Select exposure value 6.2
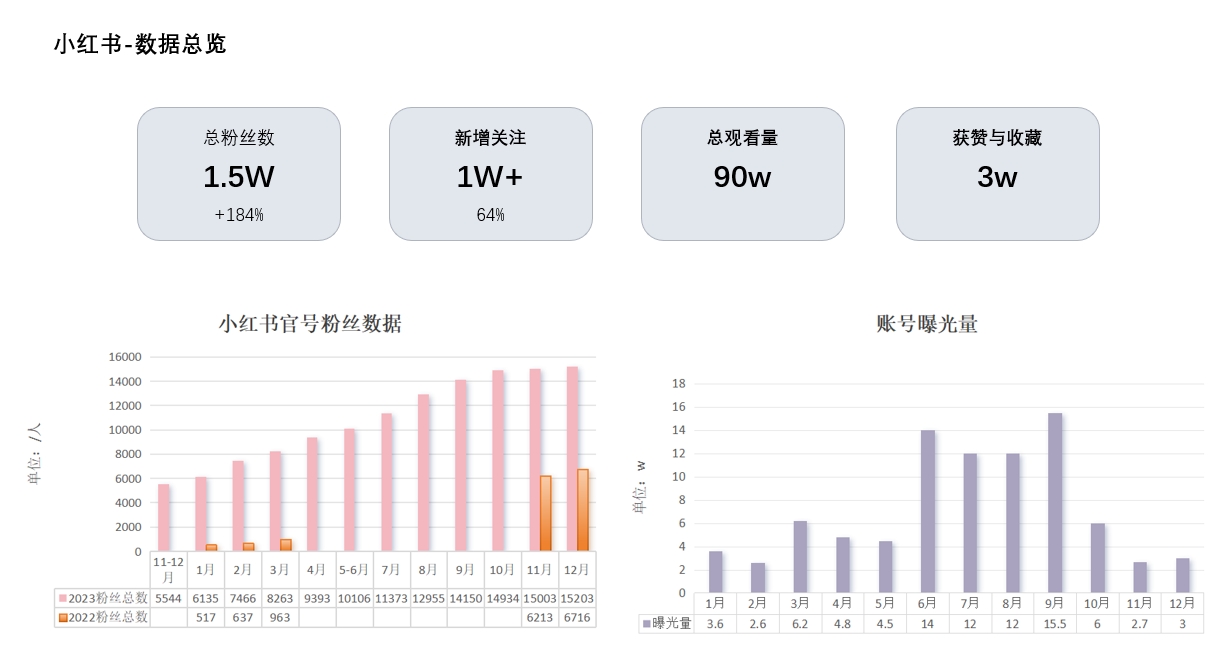This screenshot has height=651, width=1227. [800, 624]
